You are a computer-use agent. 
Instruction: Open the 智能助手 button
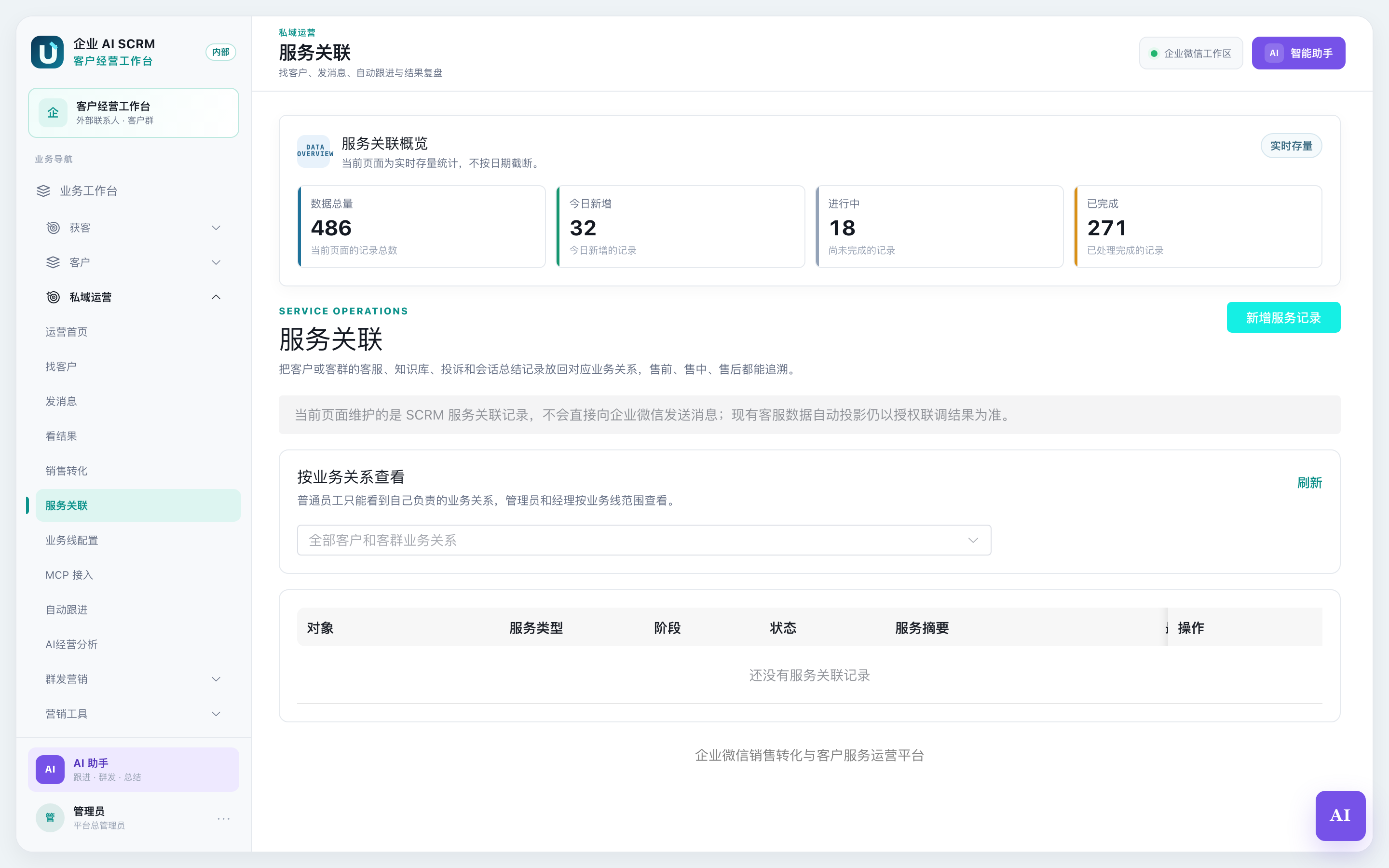pyautogui.click(x=1298, y=53)
